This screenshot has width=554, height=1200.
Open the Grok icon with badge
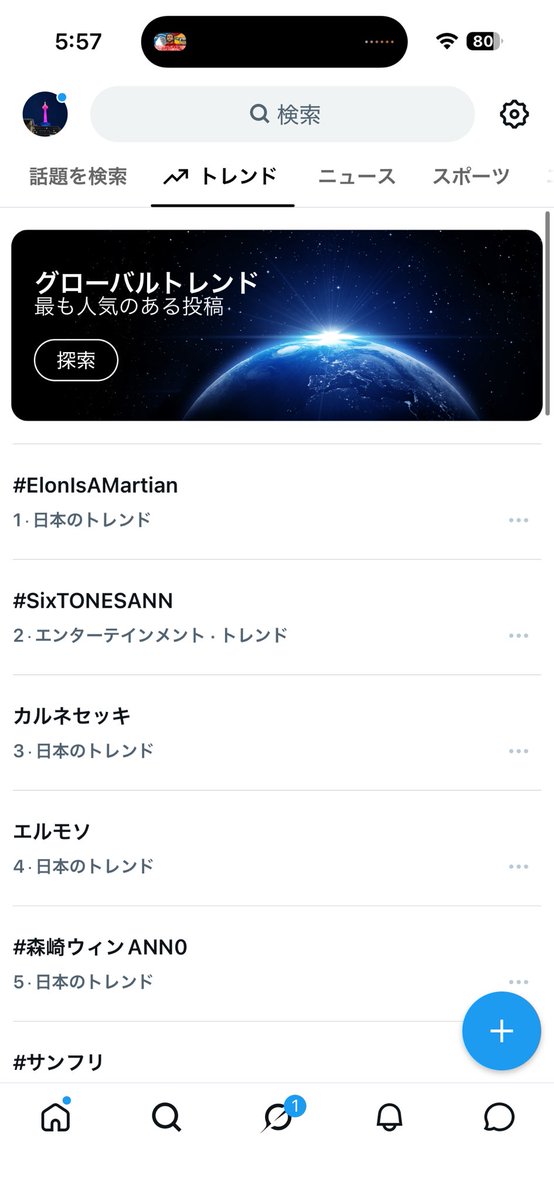[x=280, y=1115]
